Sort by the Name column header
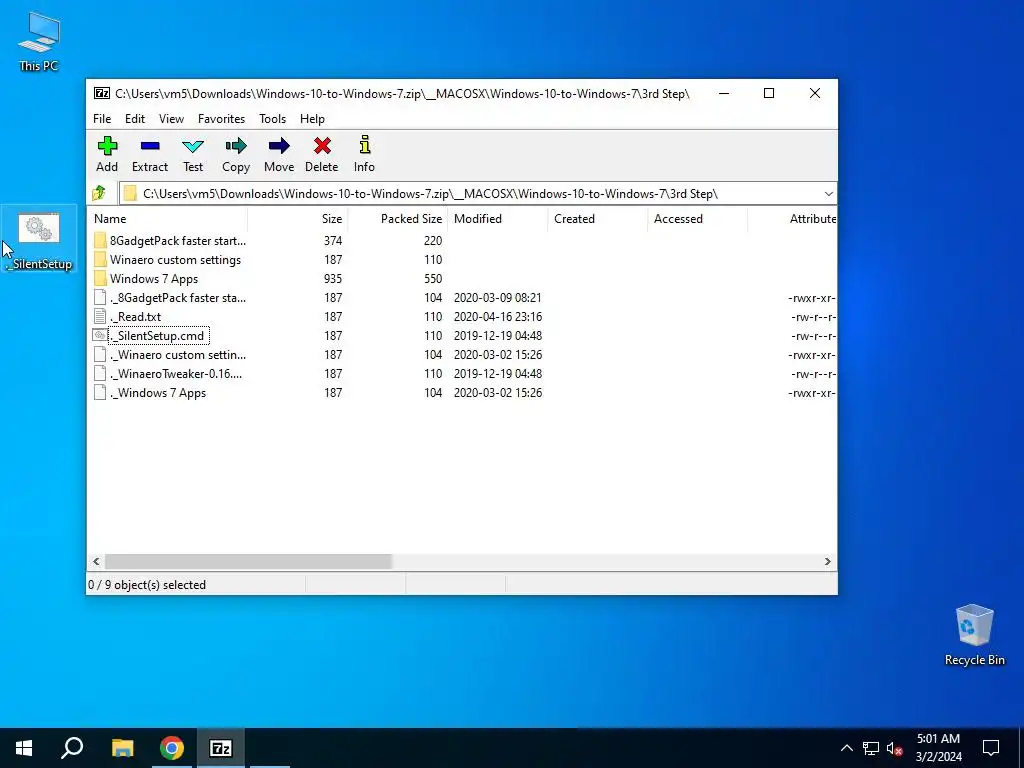This screenshot has height=768, width=1024. 167,219
